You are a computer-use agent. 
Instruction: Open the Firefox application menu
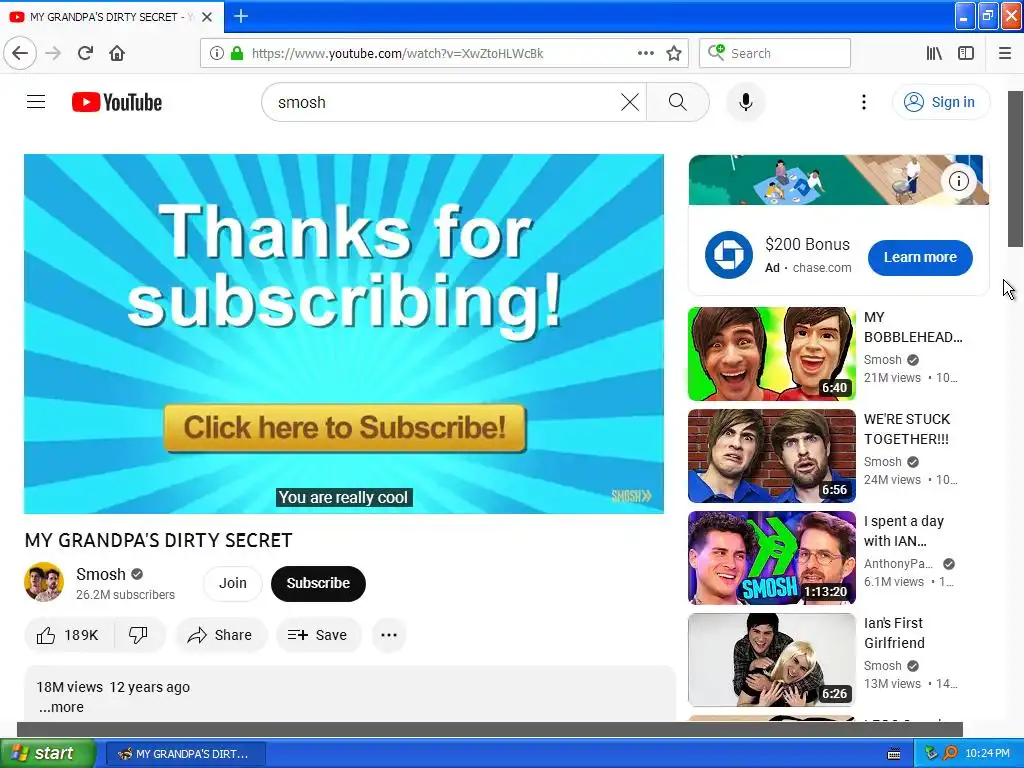pyautogui.click(x=1005, y=53)
